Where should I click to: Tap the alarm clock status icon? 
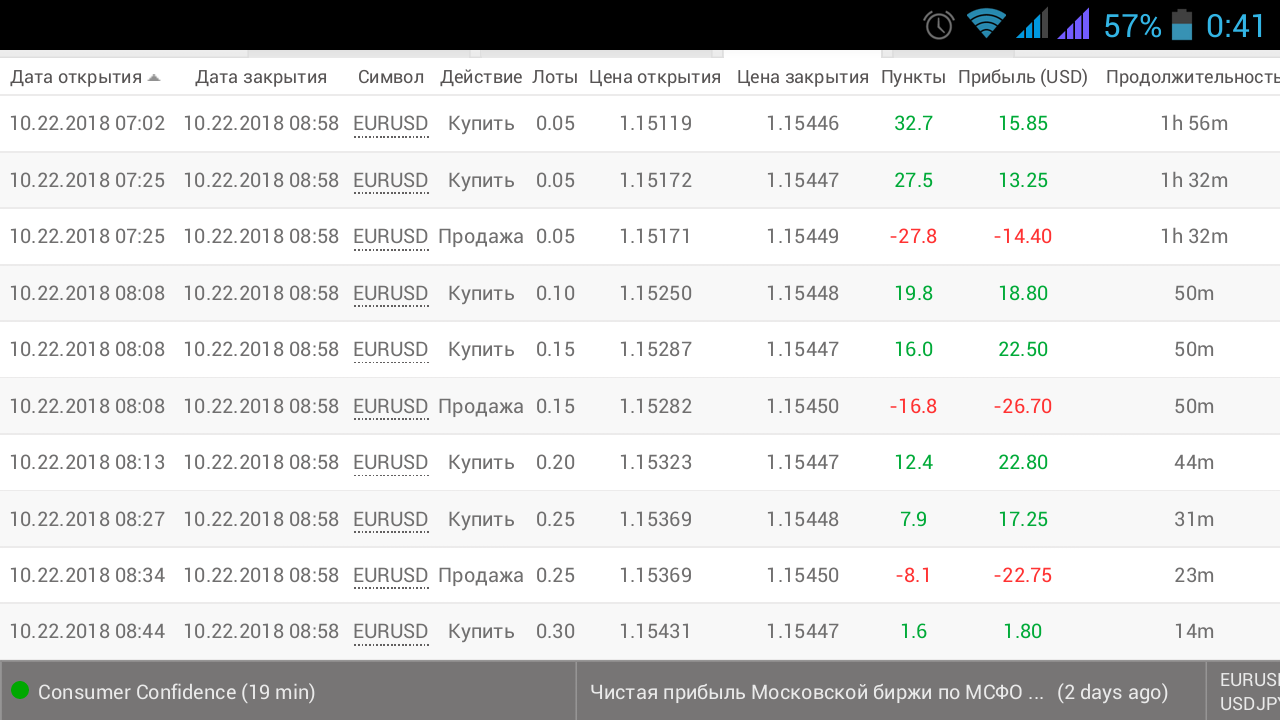point(939,25)
